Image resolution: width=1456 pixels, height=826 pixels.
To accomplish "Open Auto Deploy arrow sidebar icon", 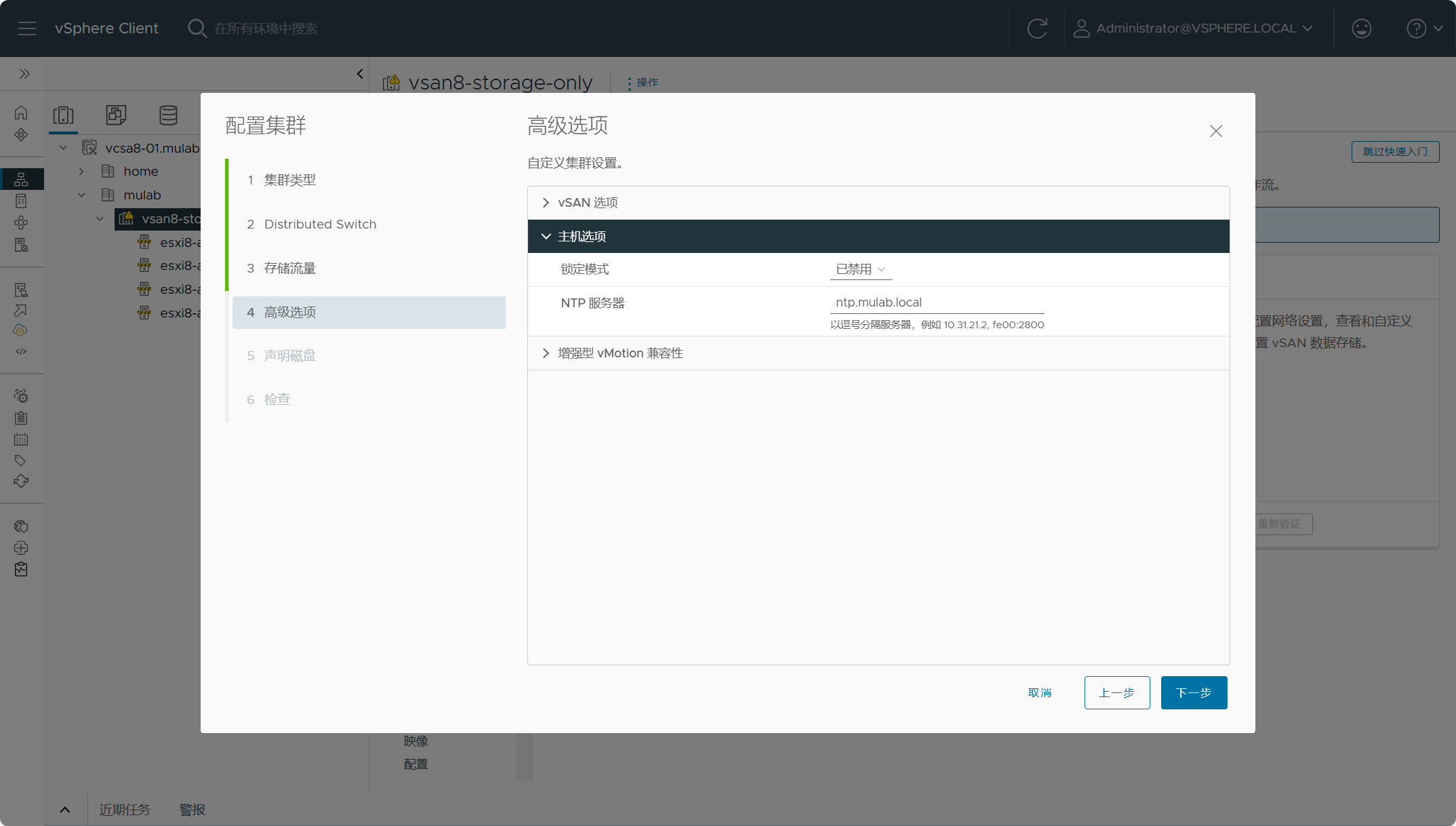I will [21, 310].
